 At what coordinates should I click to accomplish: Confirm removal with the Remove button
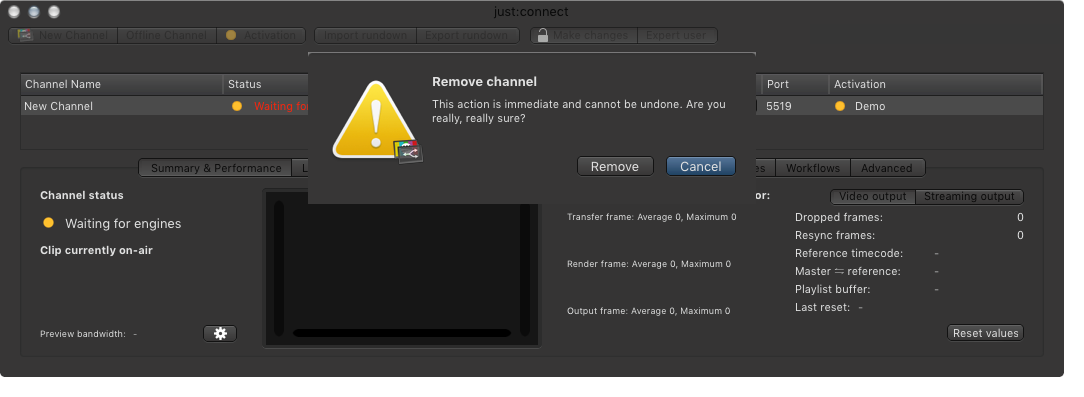tap(615, 167)
